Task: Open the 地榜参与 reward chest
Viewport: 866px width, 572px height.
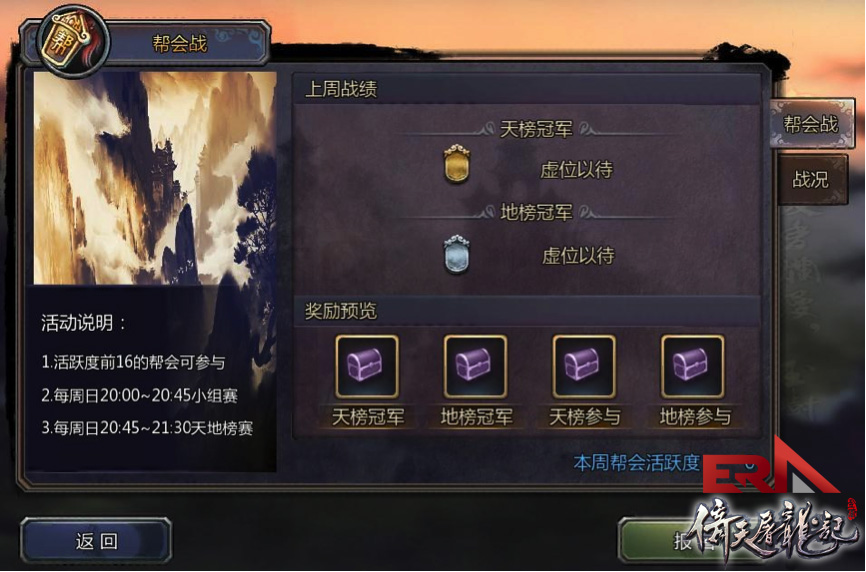Action: pos(693,367)
